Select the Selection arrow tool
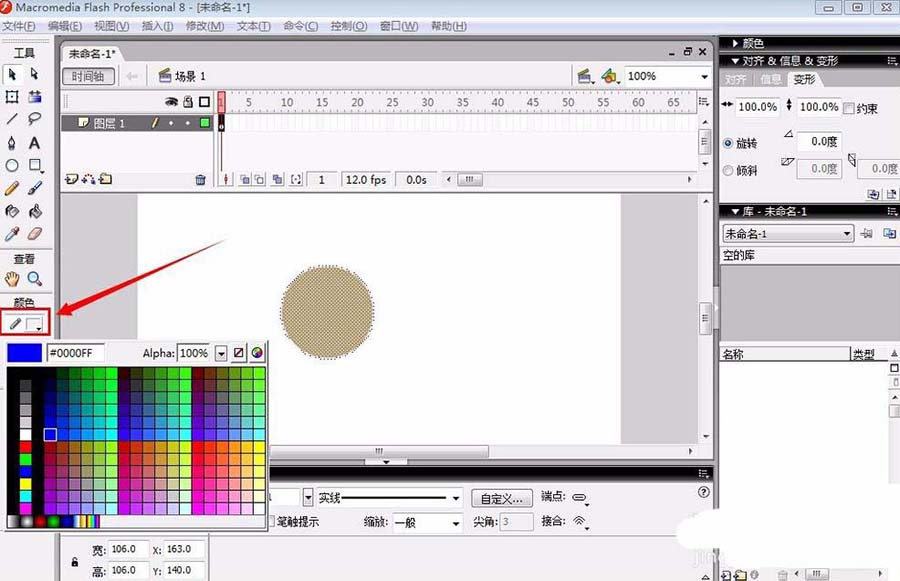The image size is (900, 581). (12, 74)
